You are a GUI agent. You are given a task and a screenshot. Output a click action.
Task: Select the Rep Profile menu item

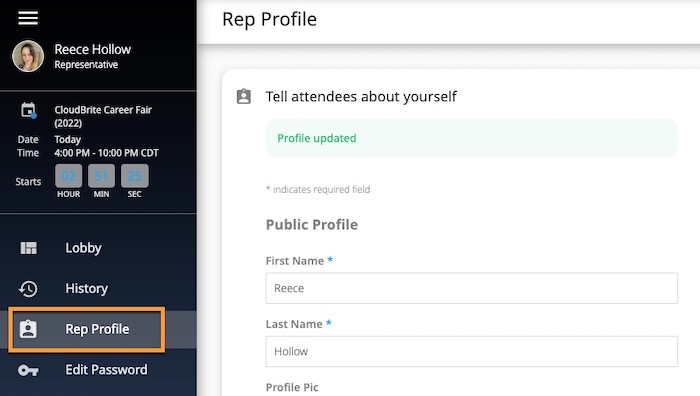[87, 329]
